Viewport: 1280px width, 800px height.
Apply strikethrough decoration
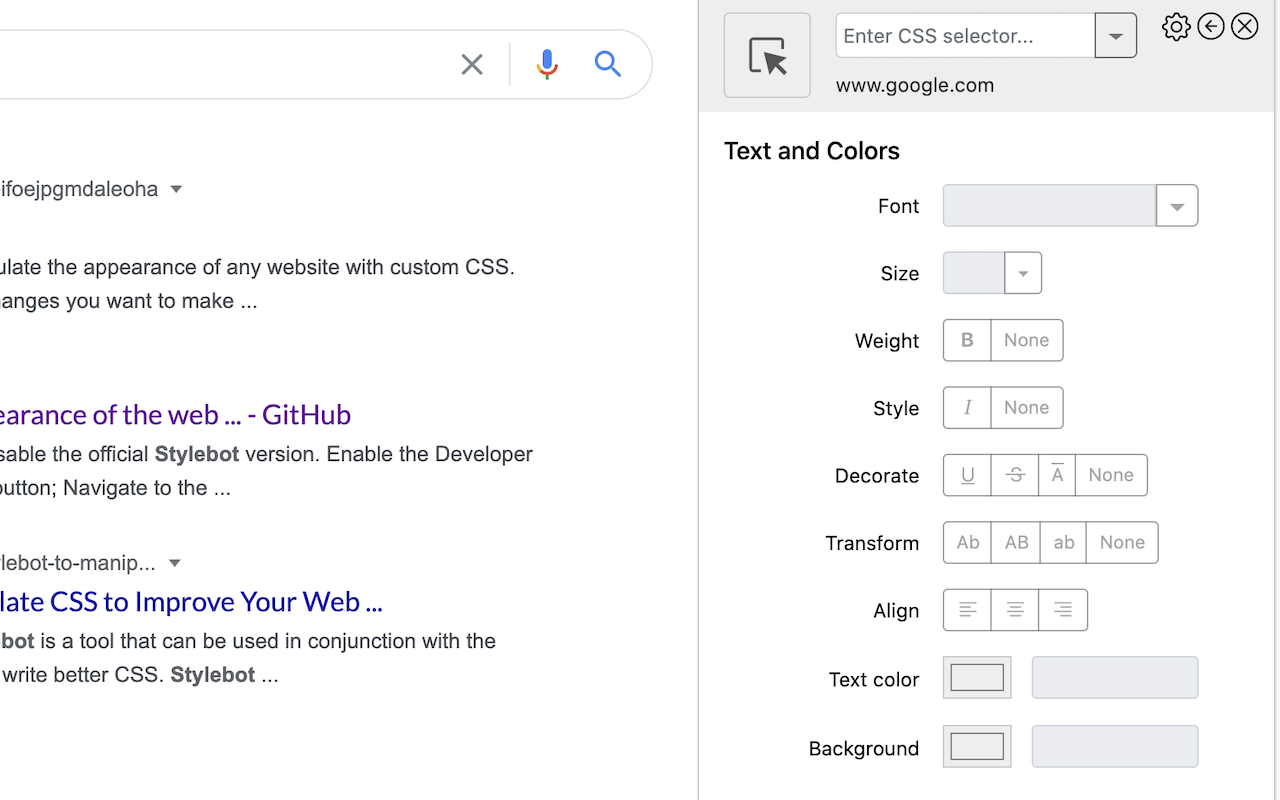coord(1015,475)
